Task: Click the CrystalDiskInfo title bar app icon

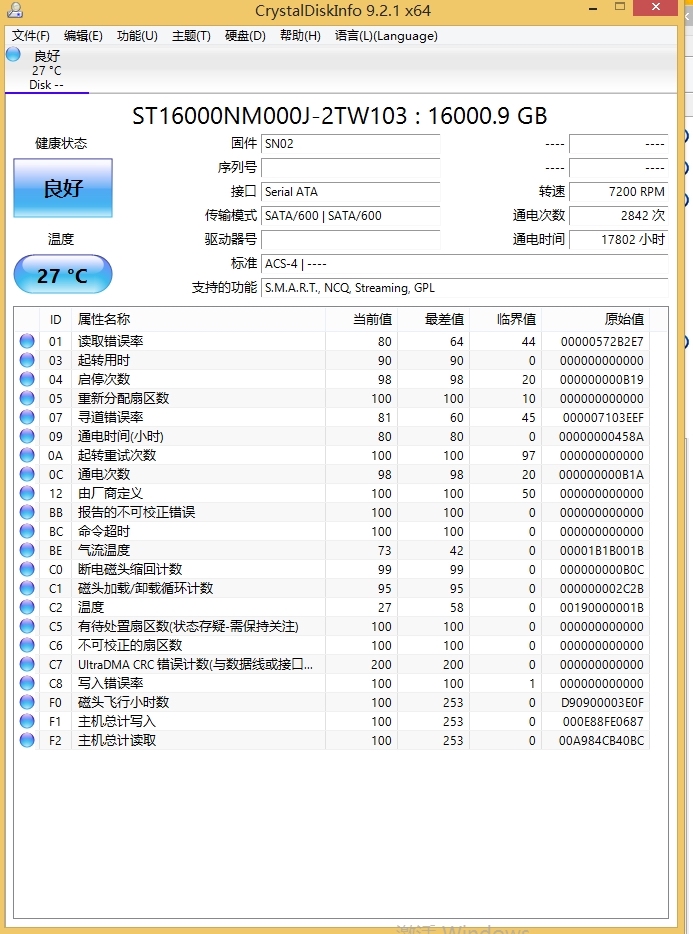Action: coord(14,10)
